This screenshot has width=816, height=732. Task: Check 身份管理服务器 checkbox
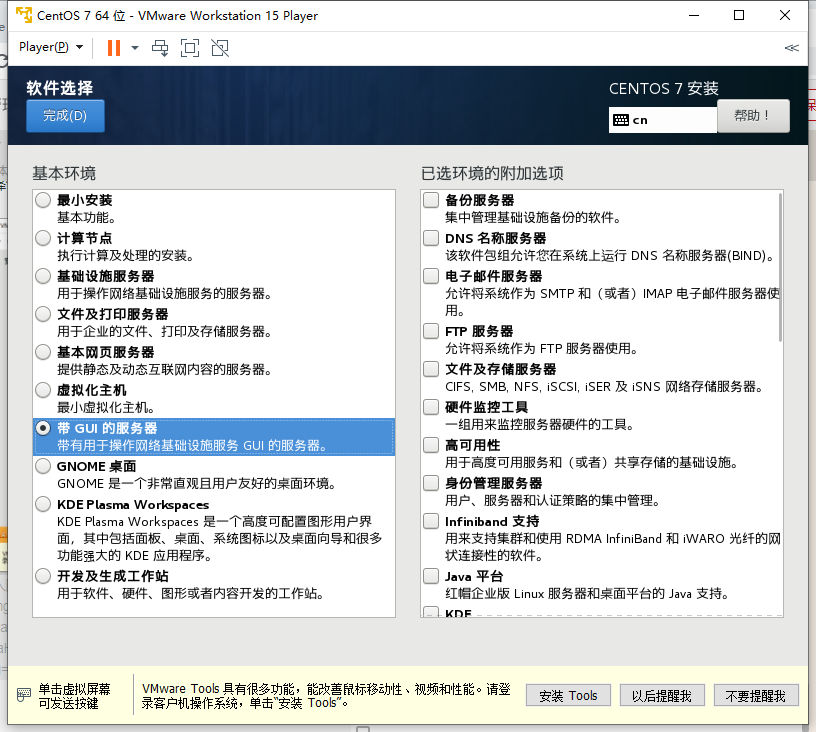click(431, 483)
